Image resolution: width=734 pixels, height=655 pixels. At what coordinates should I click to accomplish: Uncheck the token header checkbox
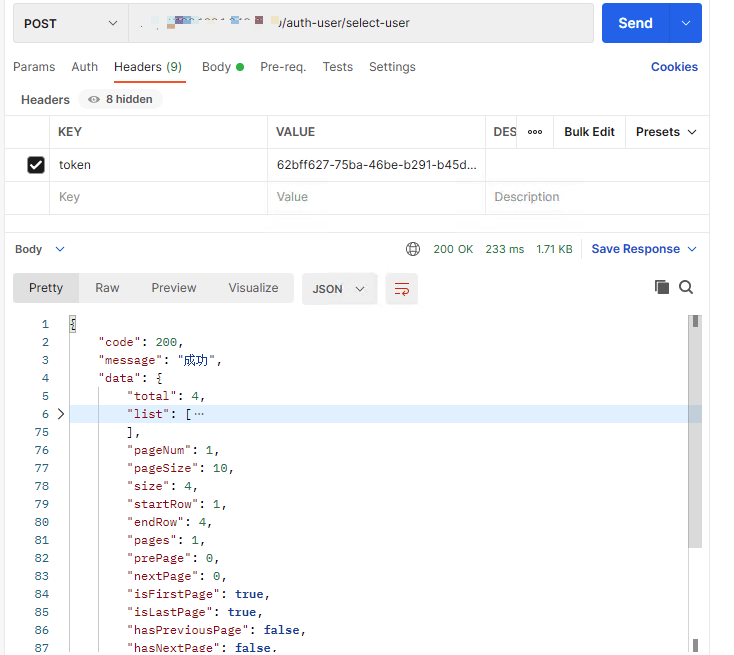pos(36,165)
